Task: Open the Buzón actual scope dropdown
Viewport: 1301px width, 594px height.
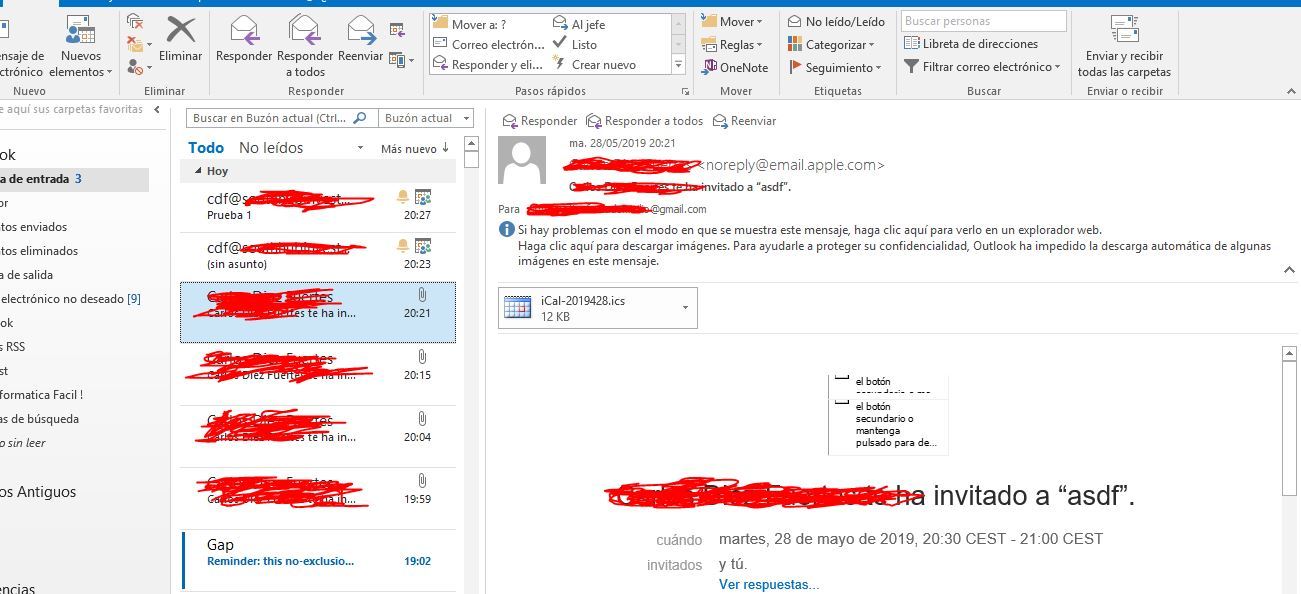Action: [x=427, y=118]
